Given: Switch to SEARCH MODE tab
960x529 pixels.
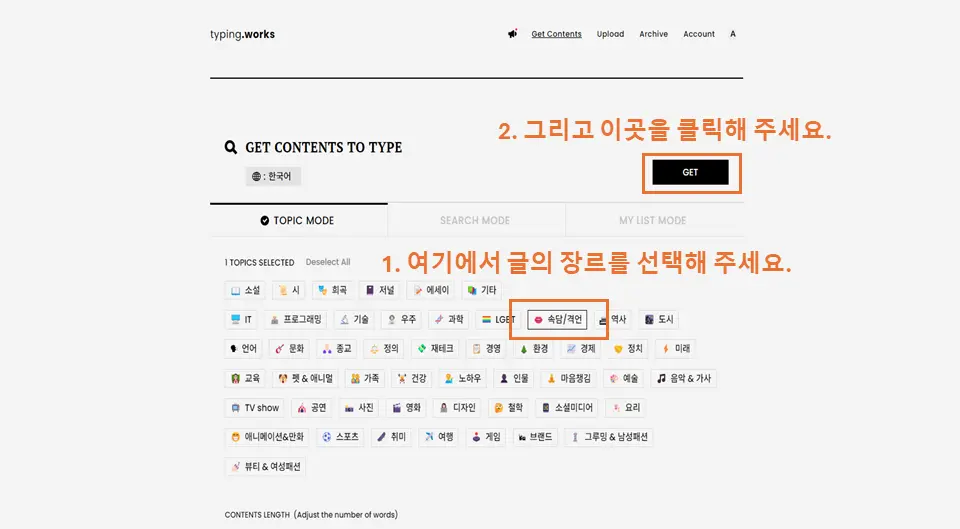Looking at the screenshot, I should (475, 220).
